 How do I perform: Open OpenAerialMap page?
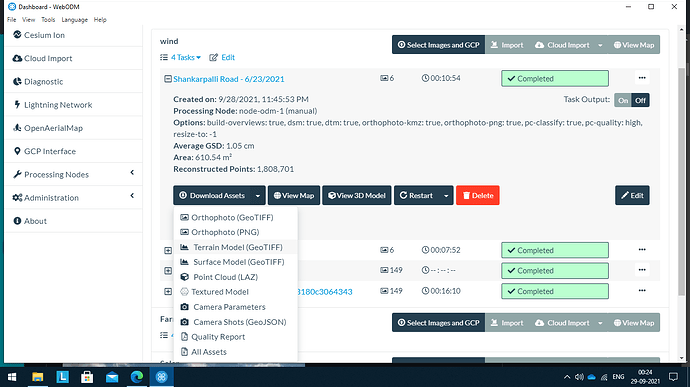click(x=48, y=128)
